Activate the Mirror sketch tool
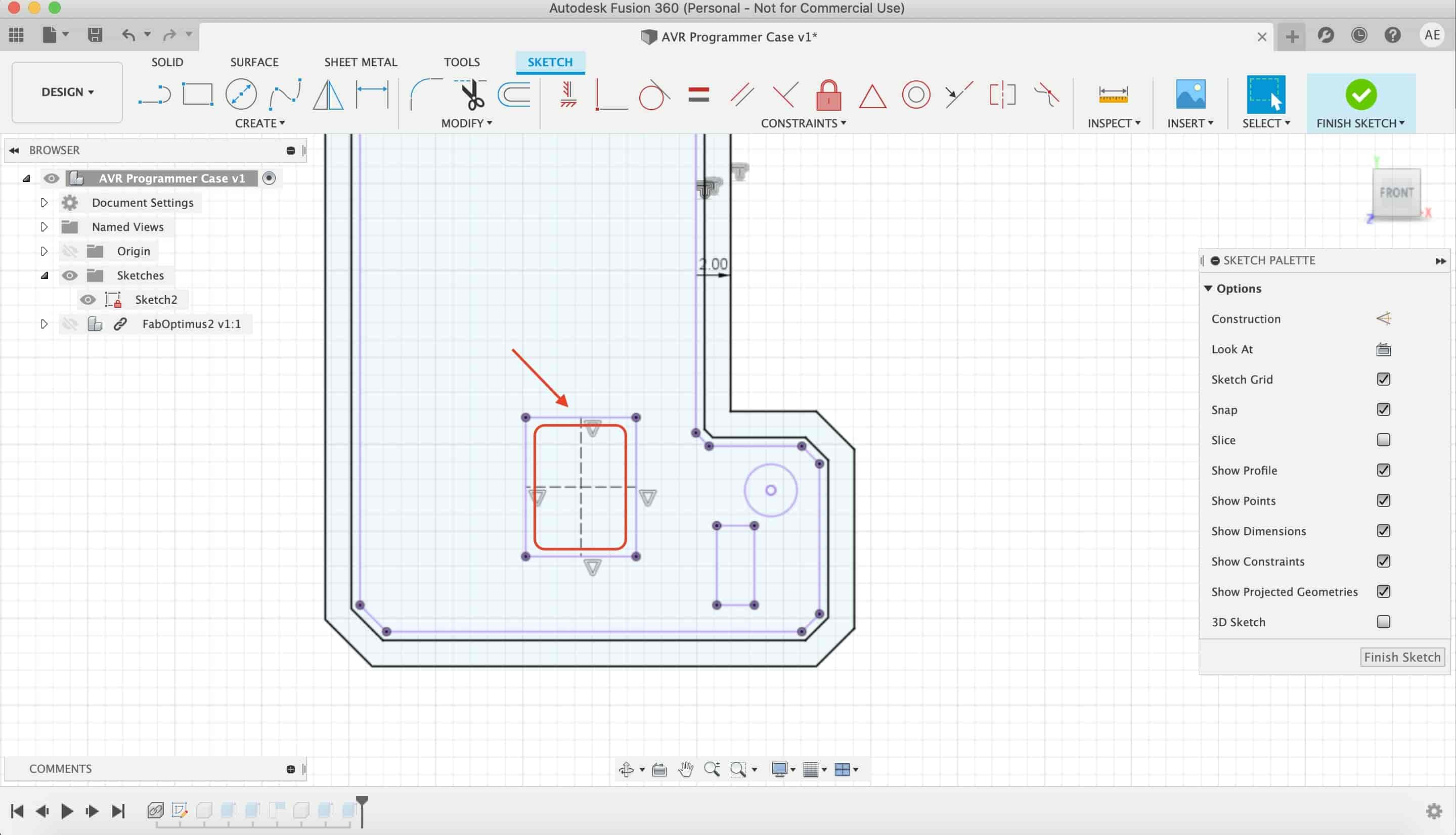This screenshot has width=1456, height=835. [328, 94]
